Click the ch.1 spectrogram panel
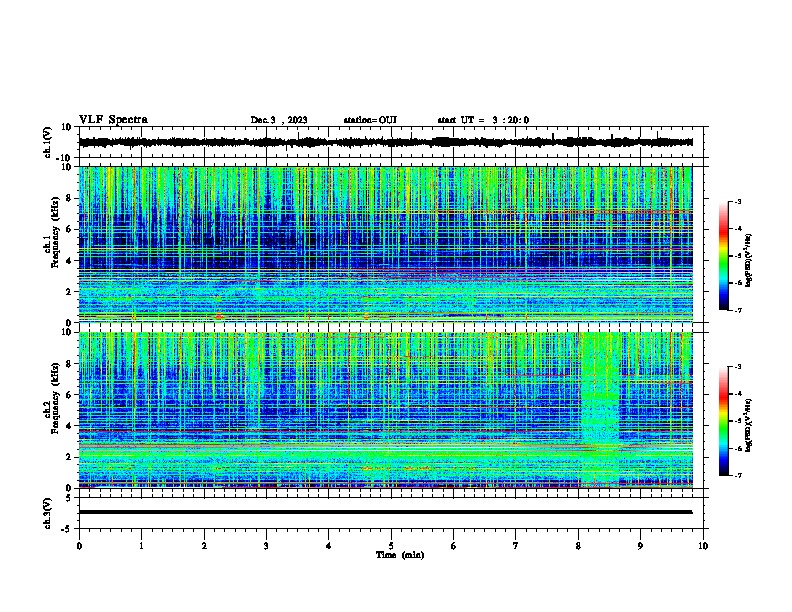Screen dimensions: 792x612 coord(385,244)
